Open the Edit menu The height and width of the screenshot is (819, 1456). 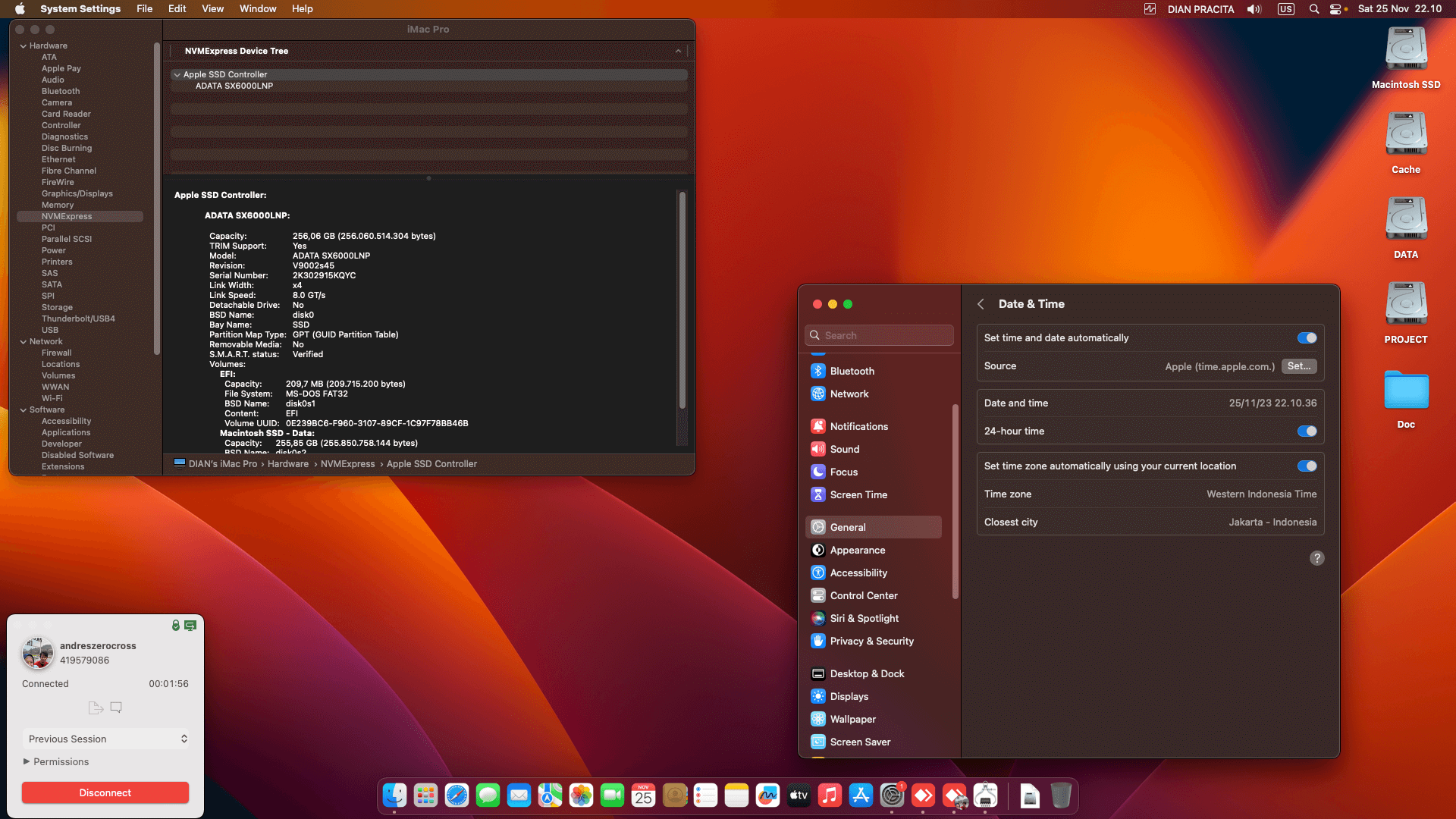pyautogui.click(x=177, y=9)
